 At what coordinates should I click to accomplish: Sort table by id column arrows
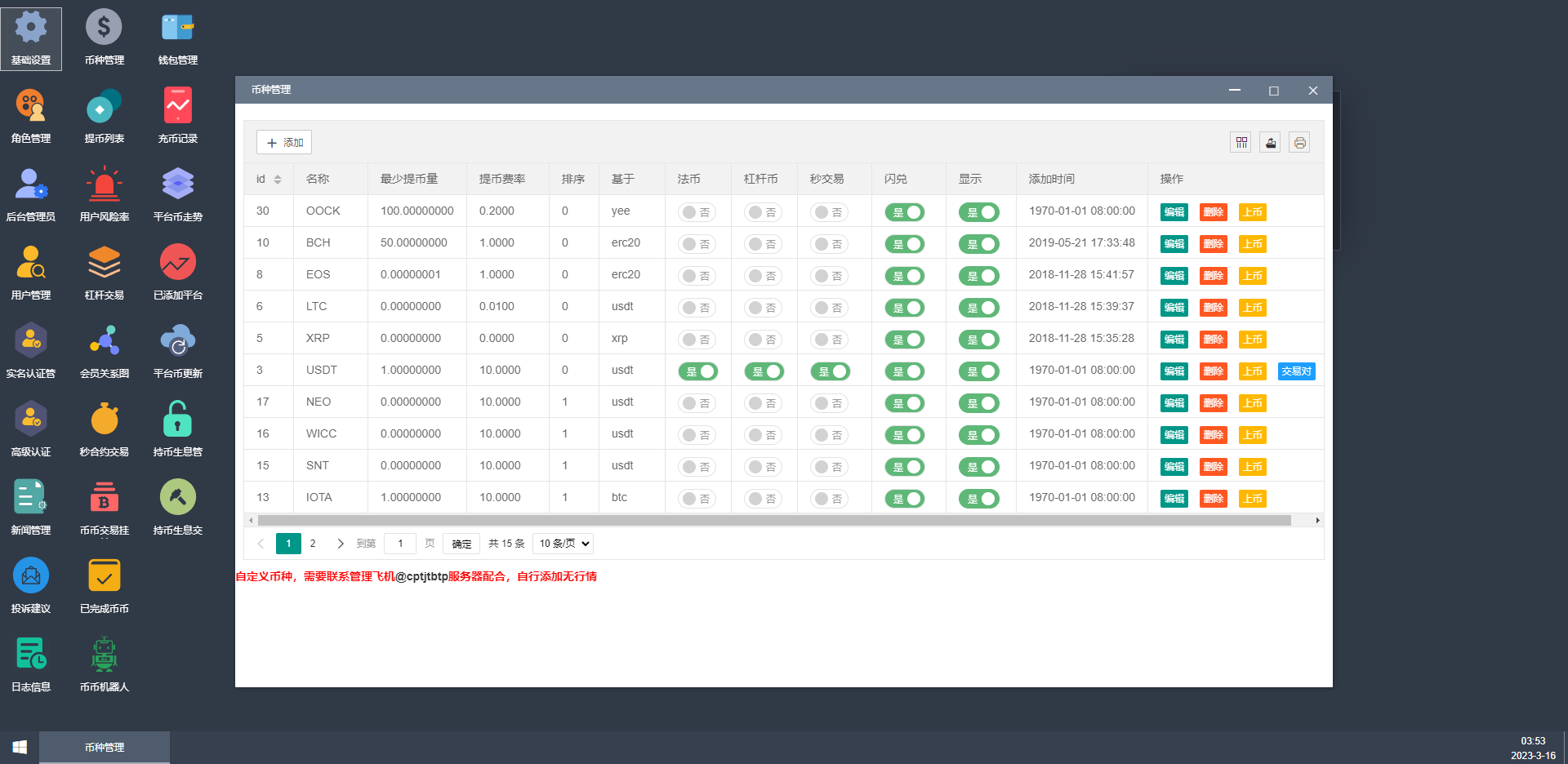278,180
